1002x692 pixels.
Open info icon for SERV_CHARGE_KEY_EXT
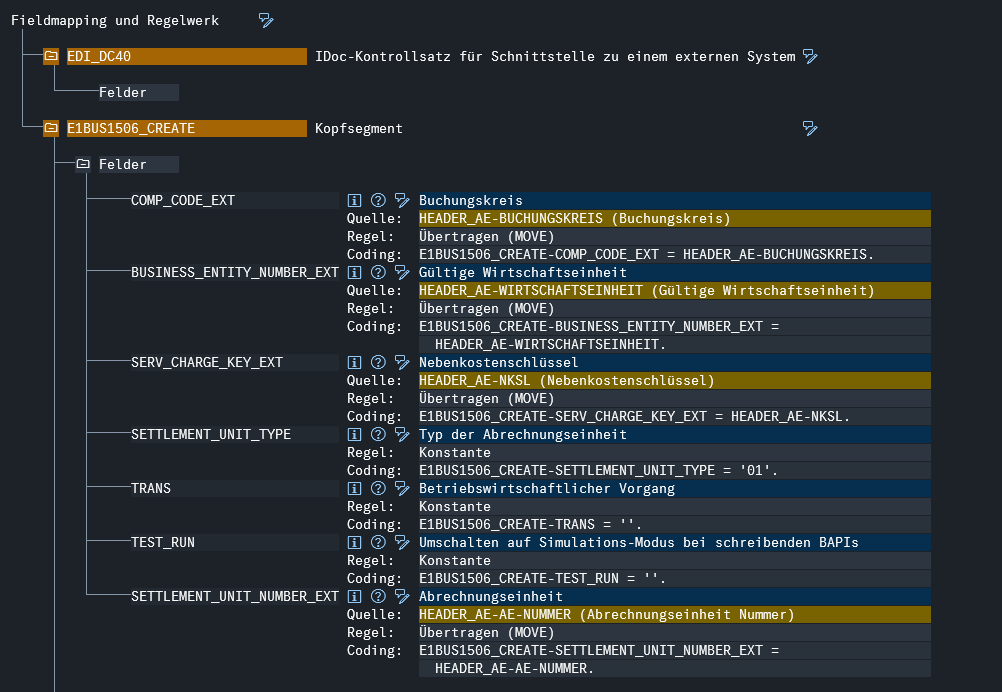354,363
